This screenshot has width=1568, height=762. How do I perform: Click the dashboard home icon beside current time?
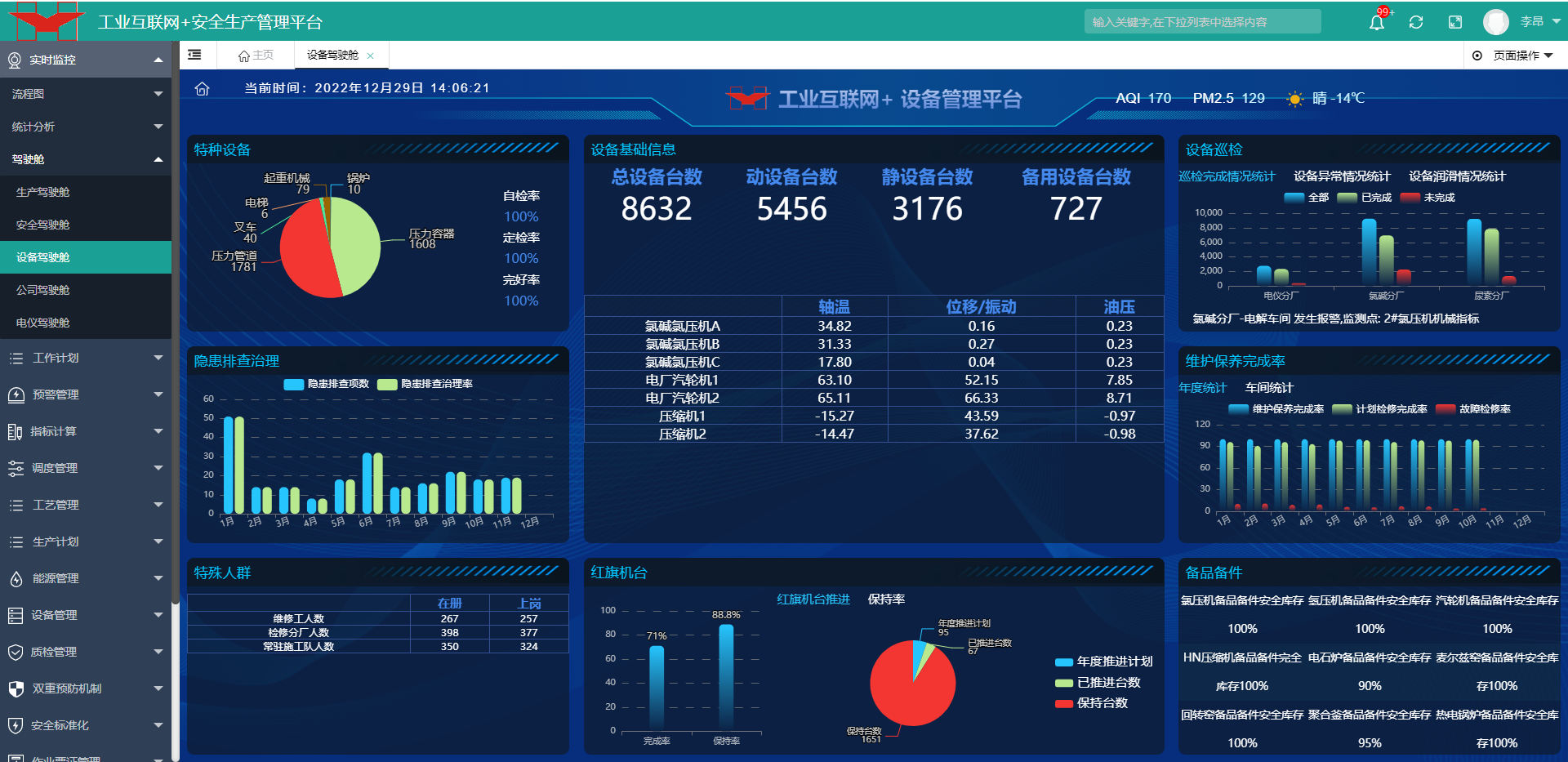point(203,89)
